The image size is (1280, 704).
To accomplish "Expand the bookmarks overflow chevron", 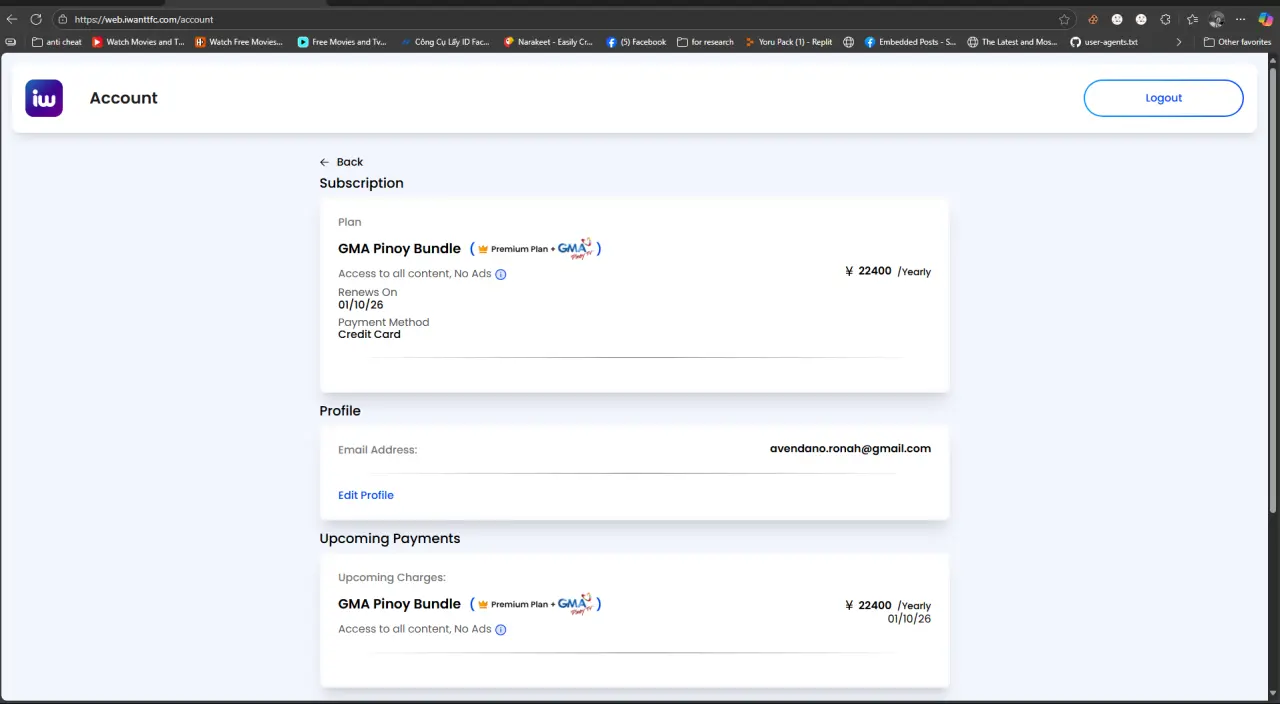I will coord(1179,42).
